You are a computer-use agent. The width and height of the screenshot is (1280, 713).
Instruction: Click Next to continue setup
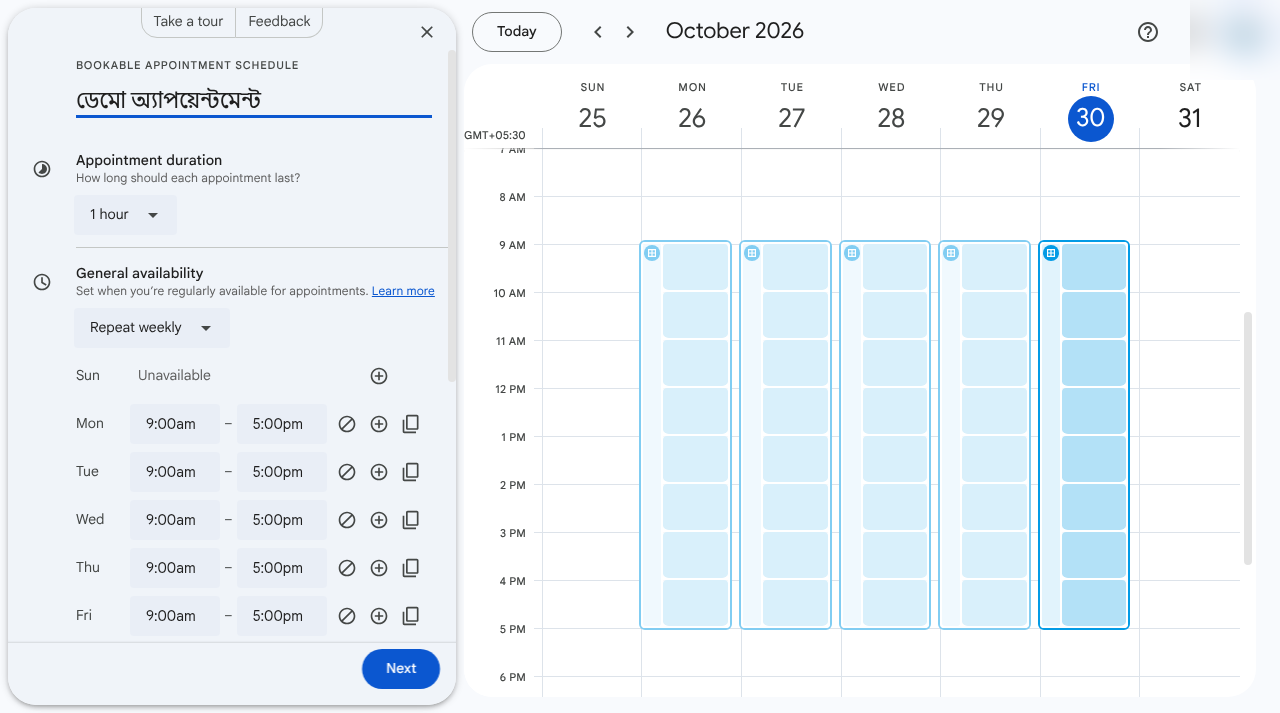[401, 669]
